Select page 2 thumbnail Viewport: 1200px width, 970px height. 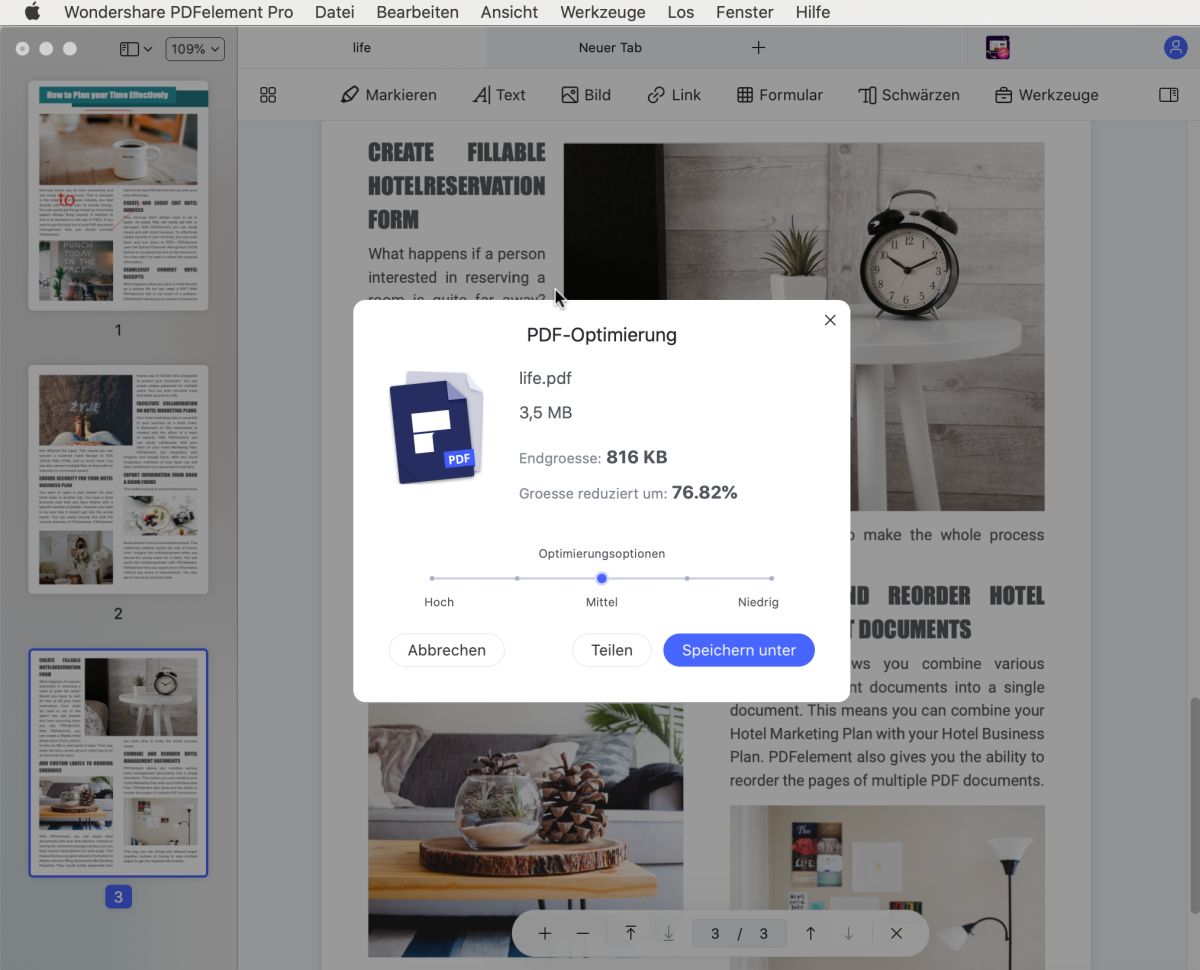[118, 479]
